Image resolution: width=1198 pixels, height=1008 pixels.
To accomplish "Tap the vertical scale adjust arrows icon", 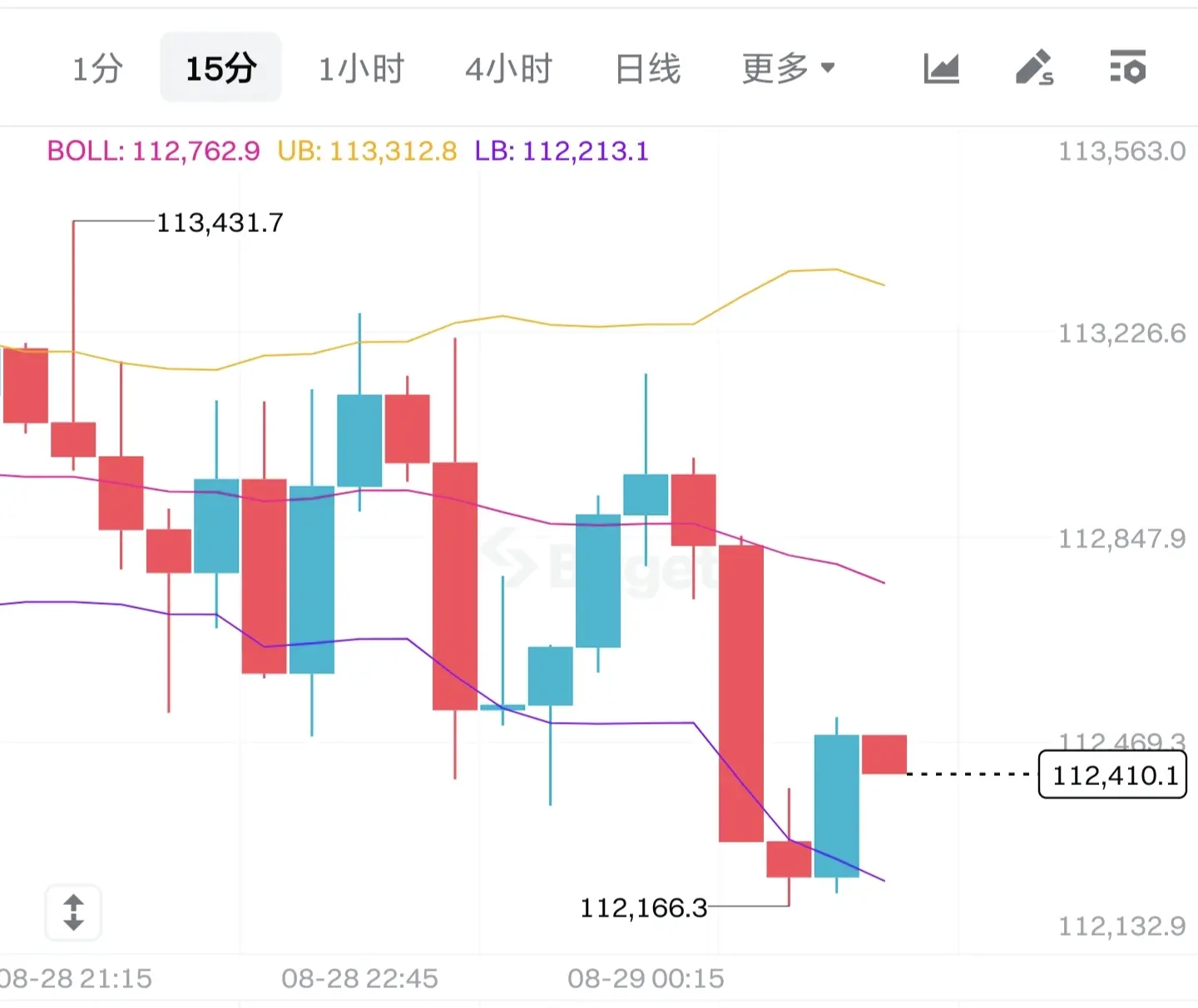I will point(73,912).
